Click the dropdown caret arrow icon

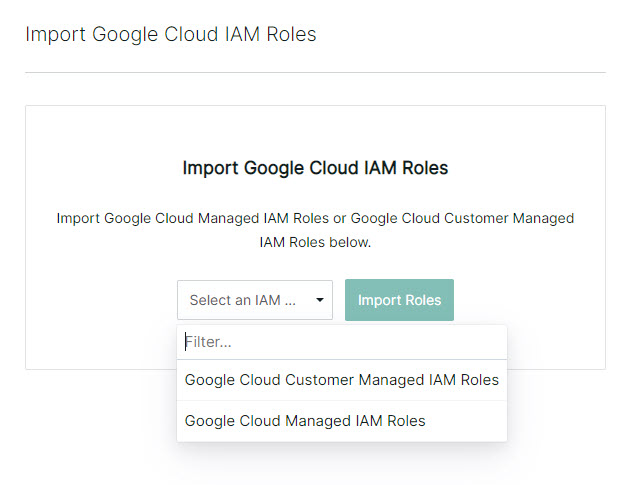[x=320, y=300]
